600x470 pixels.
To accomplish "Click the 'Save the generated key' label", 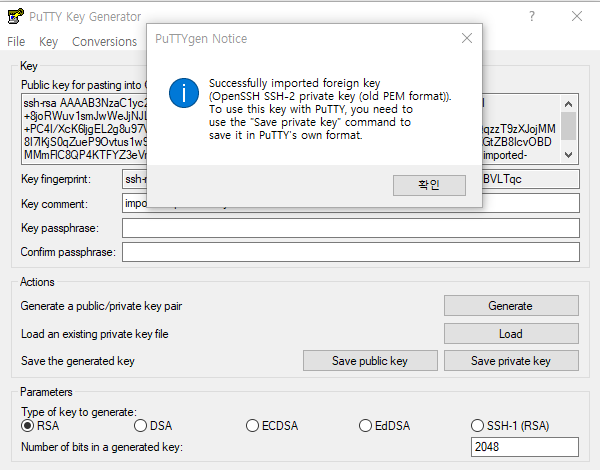I will click(78, 361).
